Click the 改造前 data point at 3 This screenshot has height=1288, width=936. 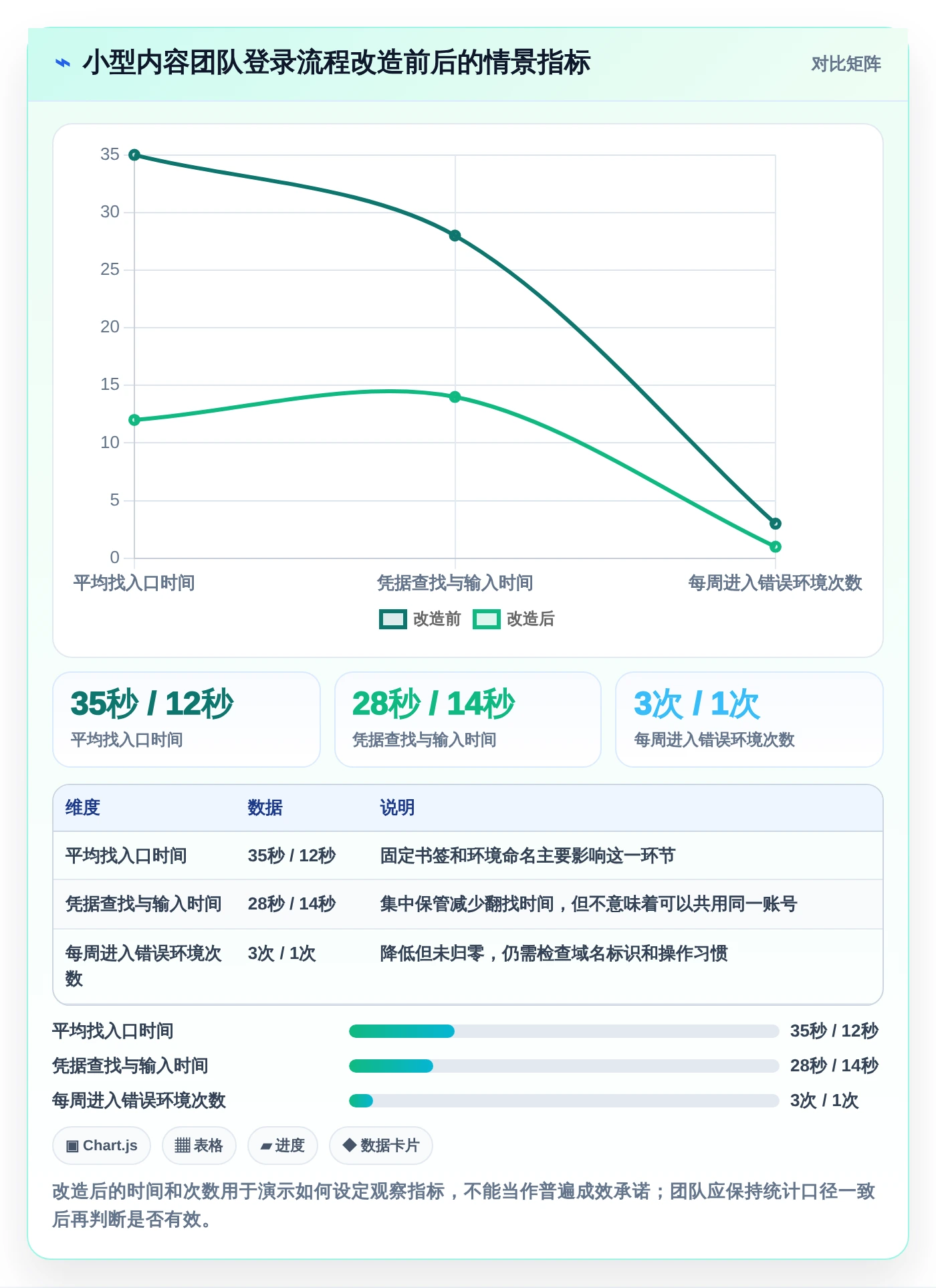776,524
